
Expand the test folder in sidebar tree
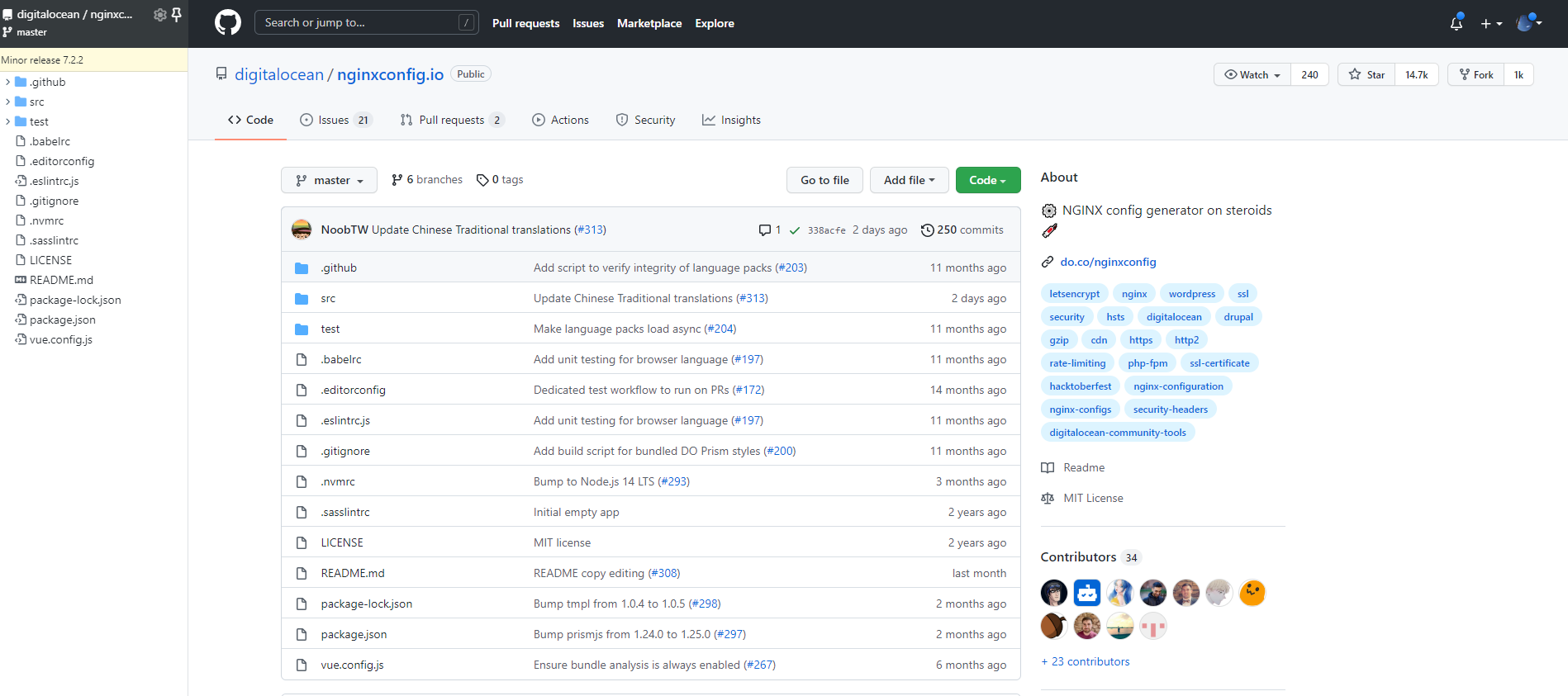8,121
